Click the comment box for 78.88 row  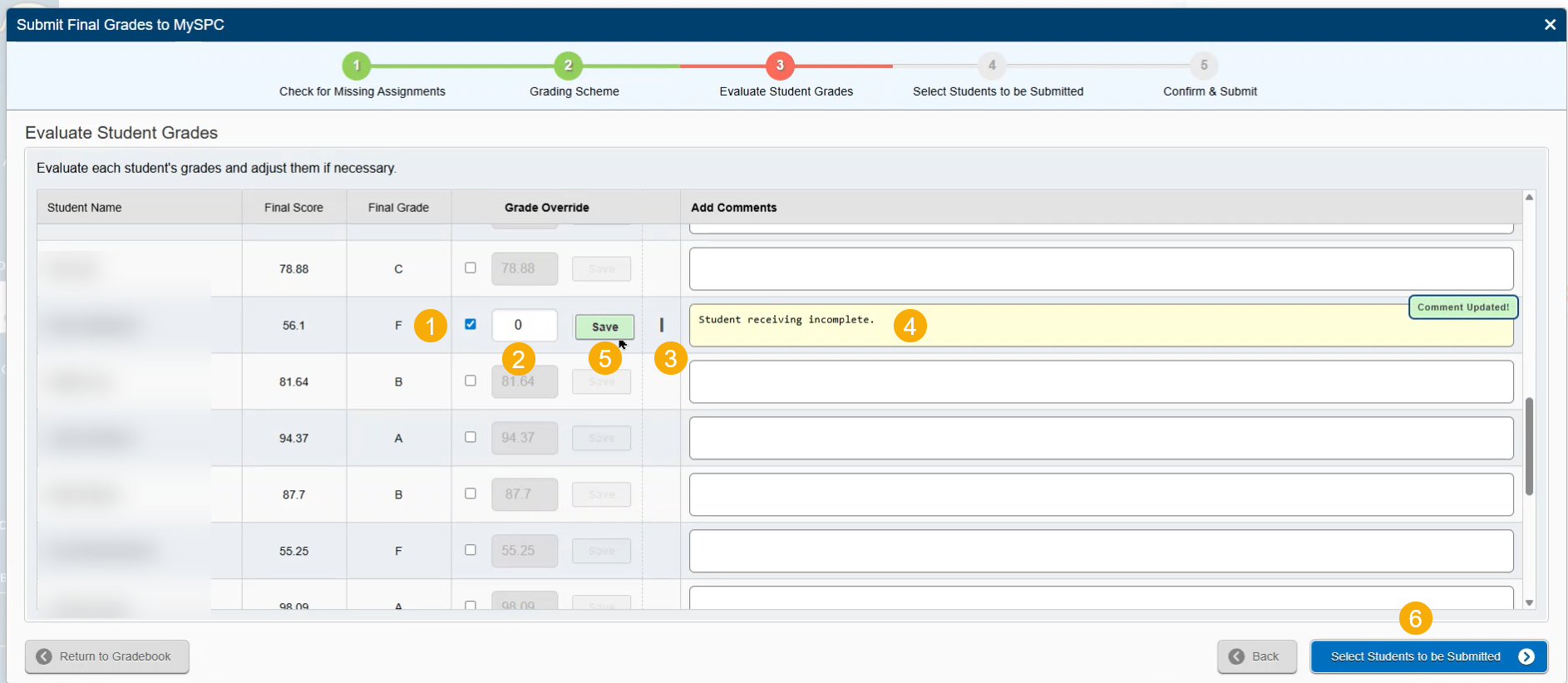click(1101, 269)
